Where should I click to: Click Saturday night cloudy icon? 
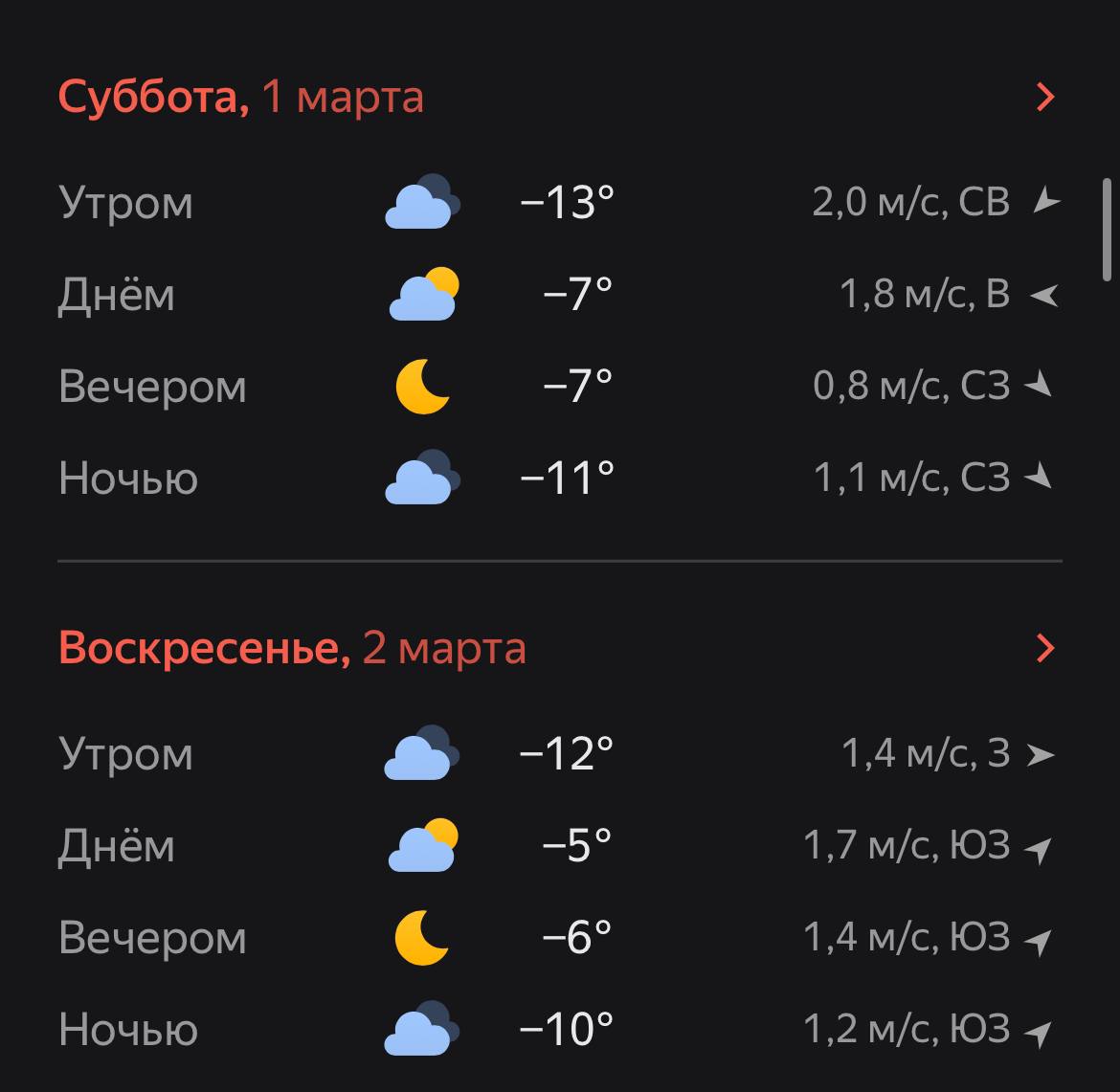tap(422, 478)
